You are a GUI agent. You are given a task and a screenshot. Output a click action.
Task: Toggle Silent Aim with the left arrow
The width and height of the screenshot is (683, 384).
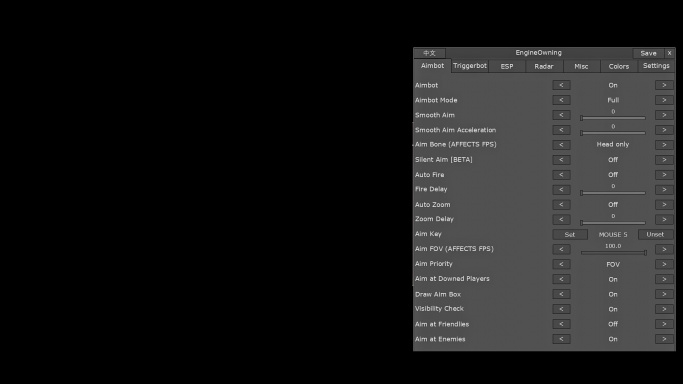pos(561,160)
